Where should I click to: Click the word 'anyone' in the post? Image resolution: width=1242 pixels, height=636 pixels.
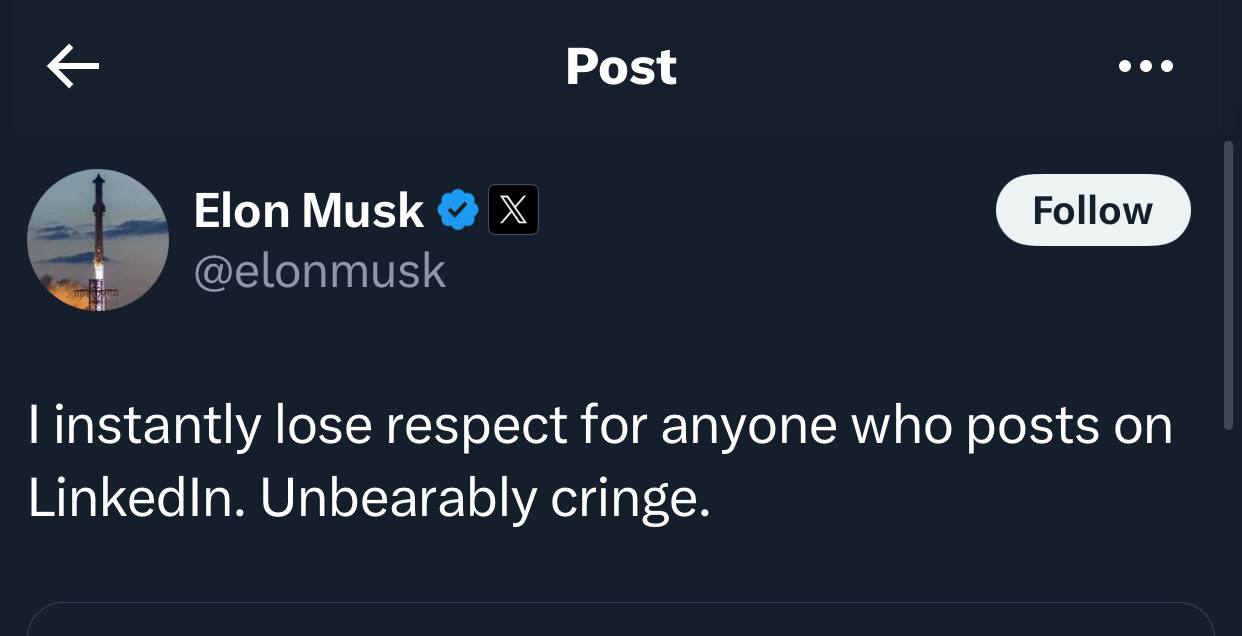749,427
